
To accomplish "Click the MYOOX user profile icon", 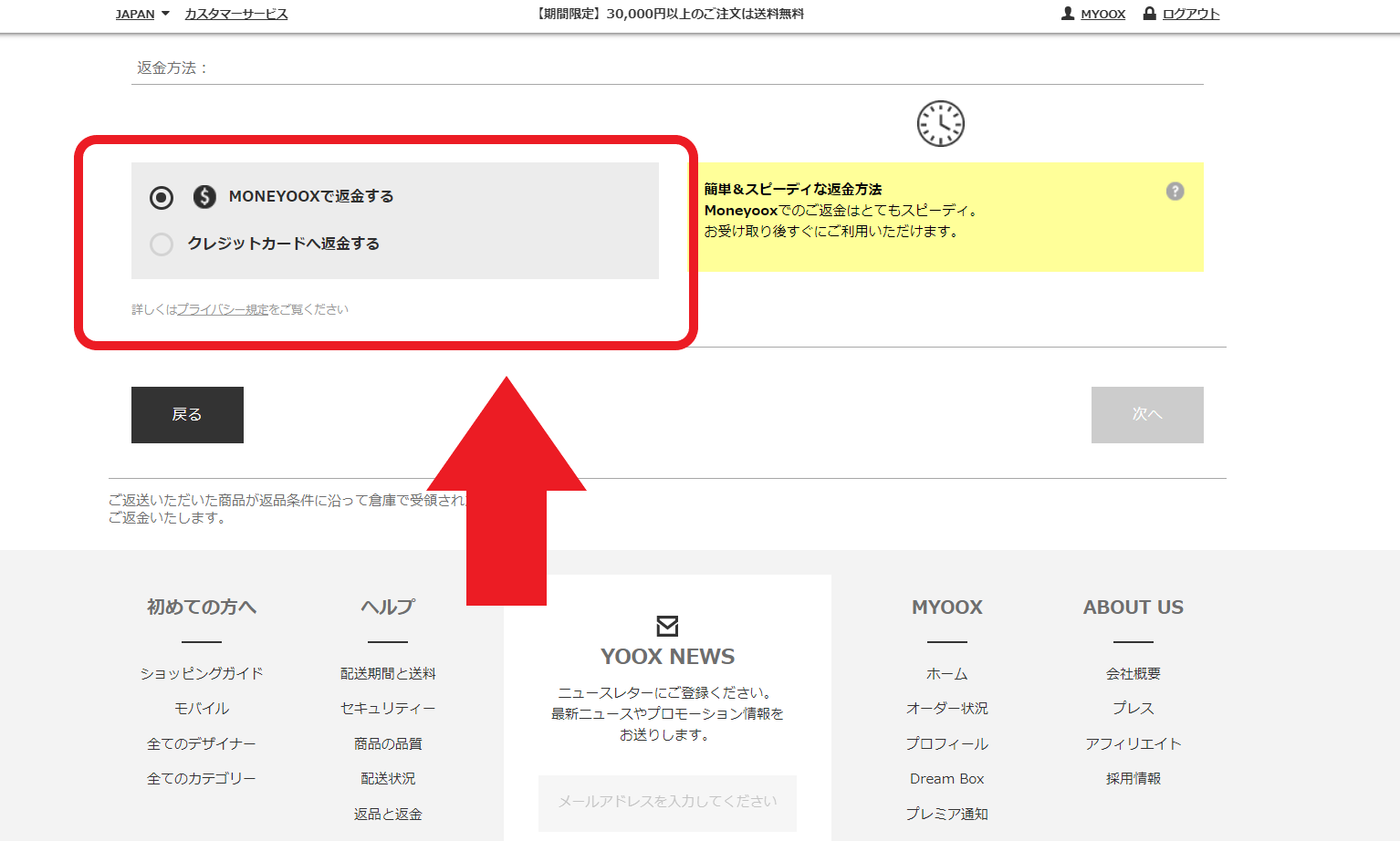I will pyautogui.click(x=1068, y=14).
